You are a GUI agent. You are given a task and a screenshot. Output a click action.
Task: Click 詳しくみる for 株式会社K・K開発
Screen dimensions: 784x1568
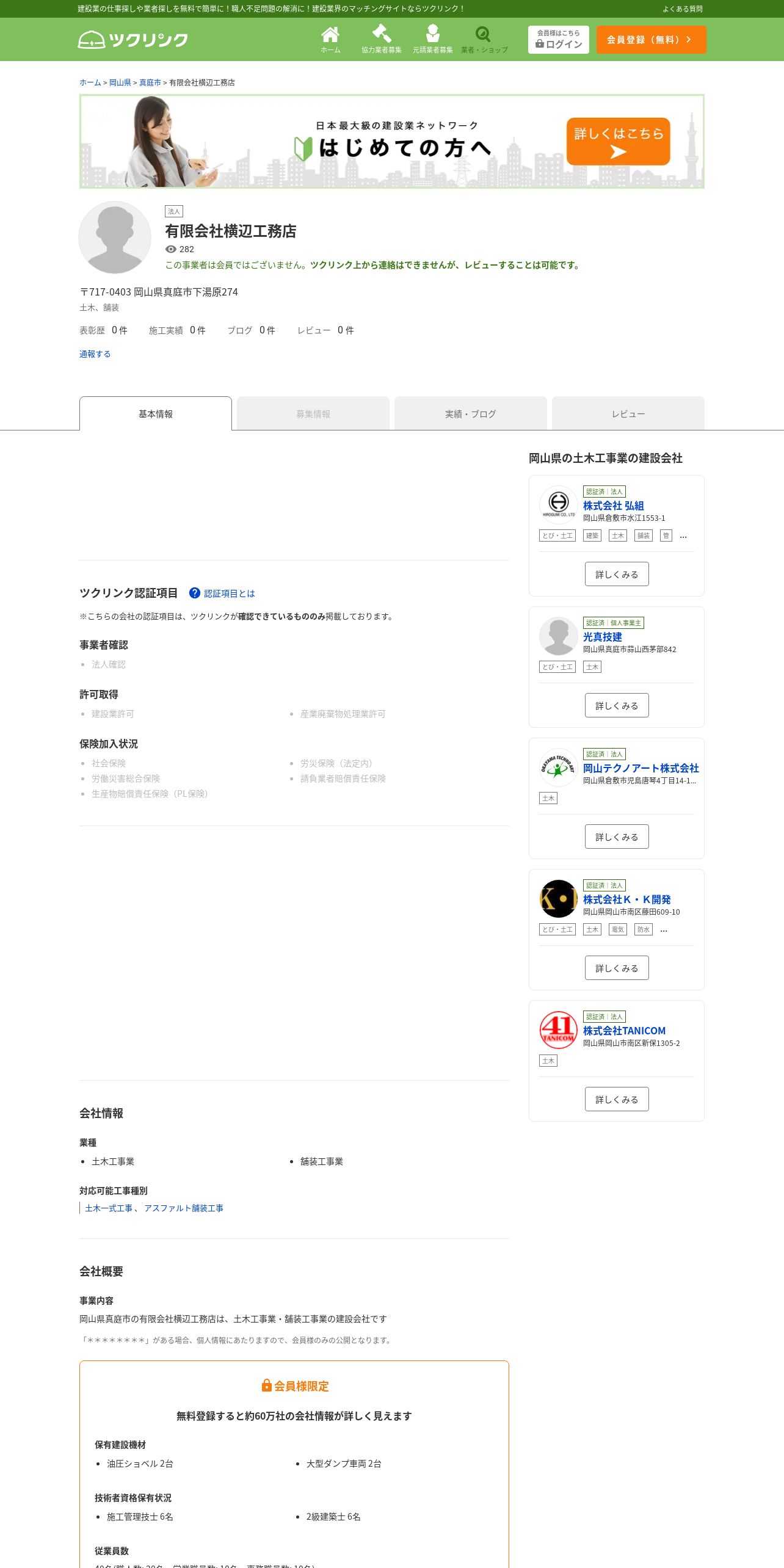point(617,968)
